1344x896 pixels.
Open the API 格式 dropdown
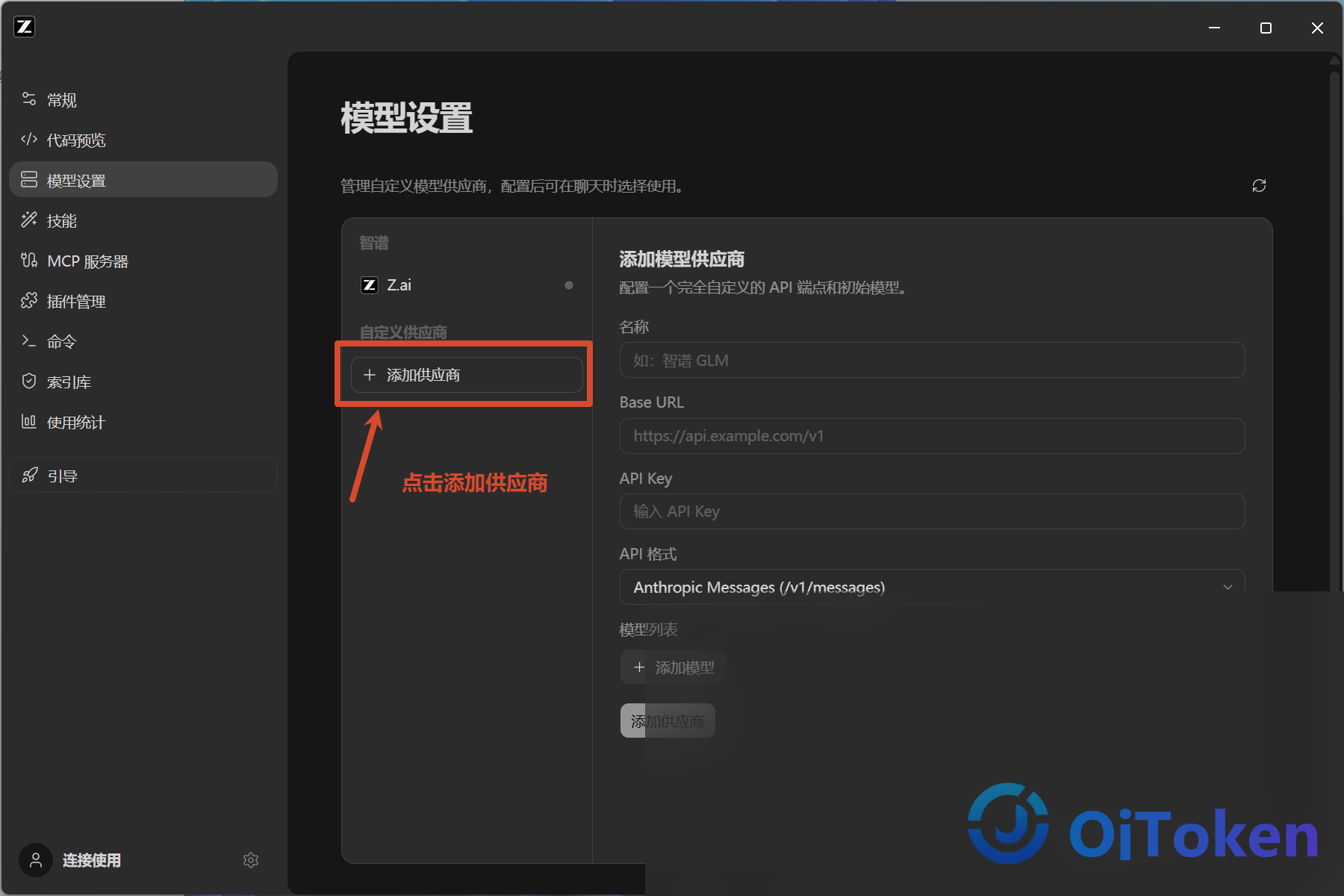[932, 587]
